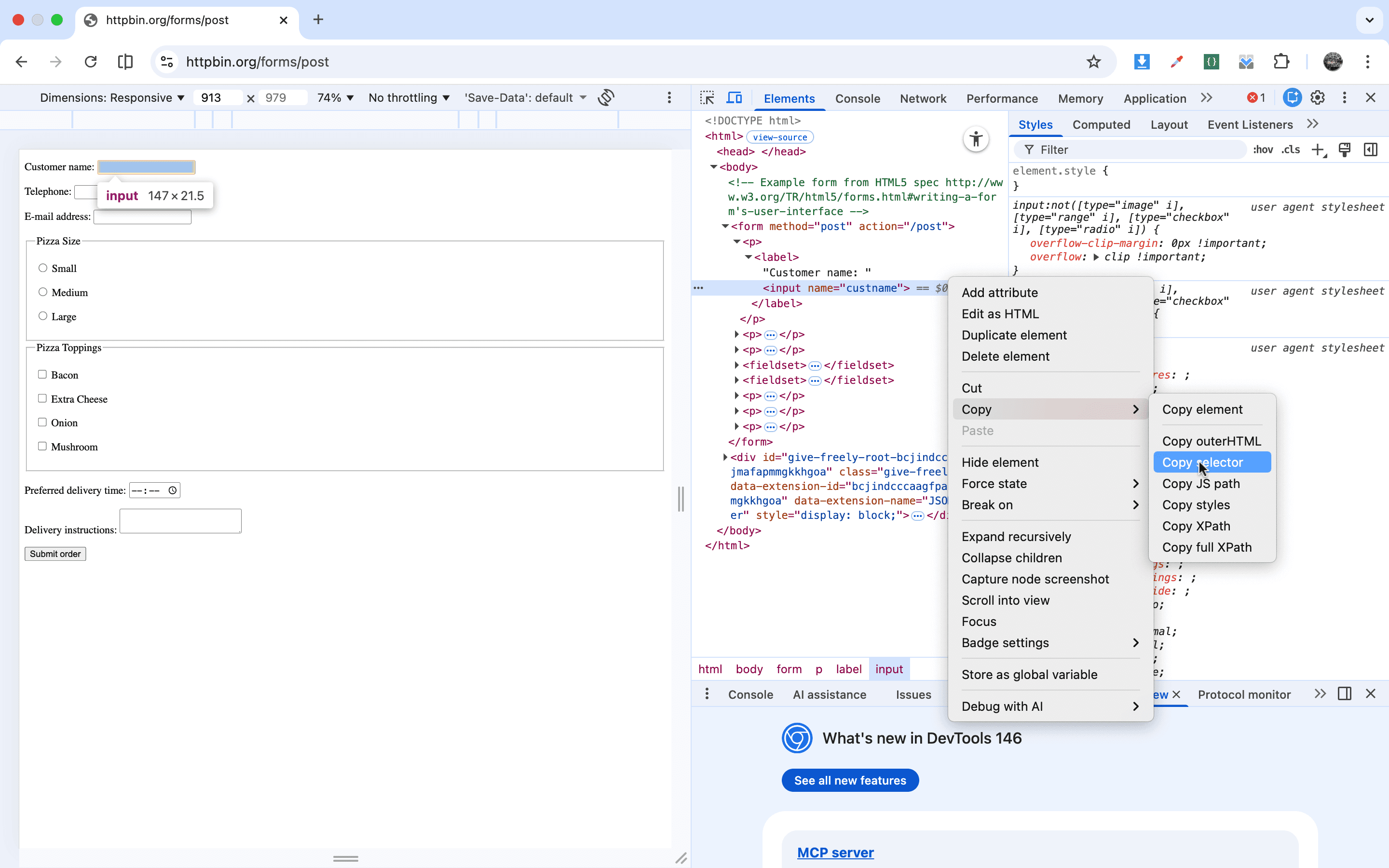1389x868 pixels.
Task: Choose Copy selector from context menu
Action: [1202, 462]
